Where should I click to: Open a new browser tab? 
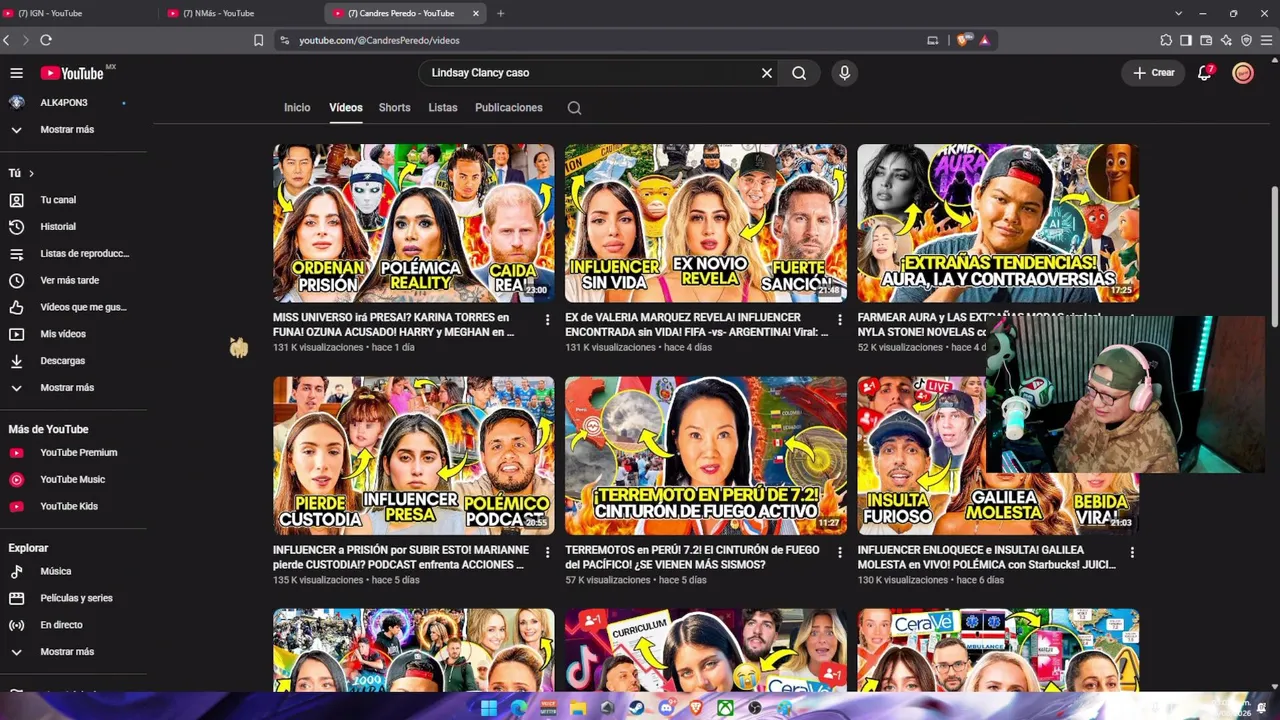click(501, 13)
